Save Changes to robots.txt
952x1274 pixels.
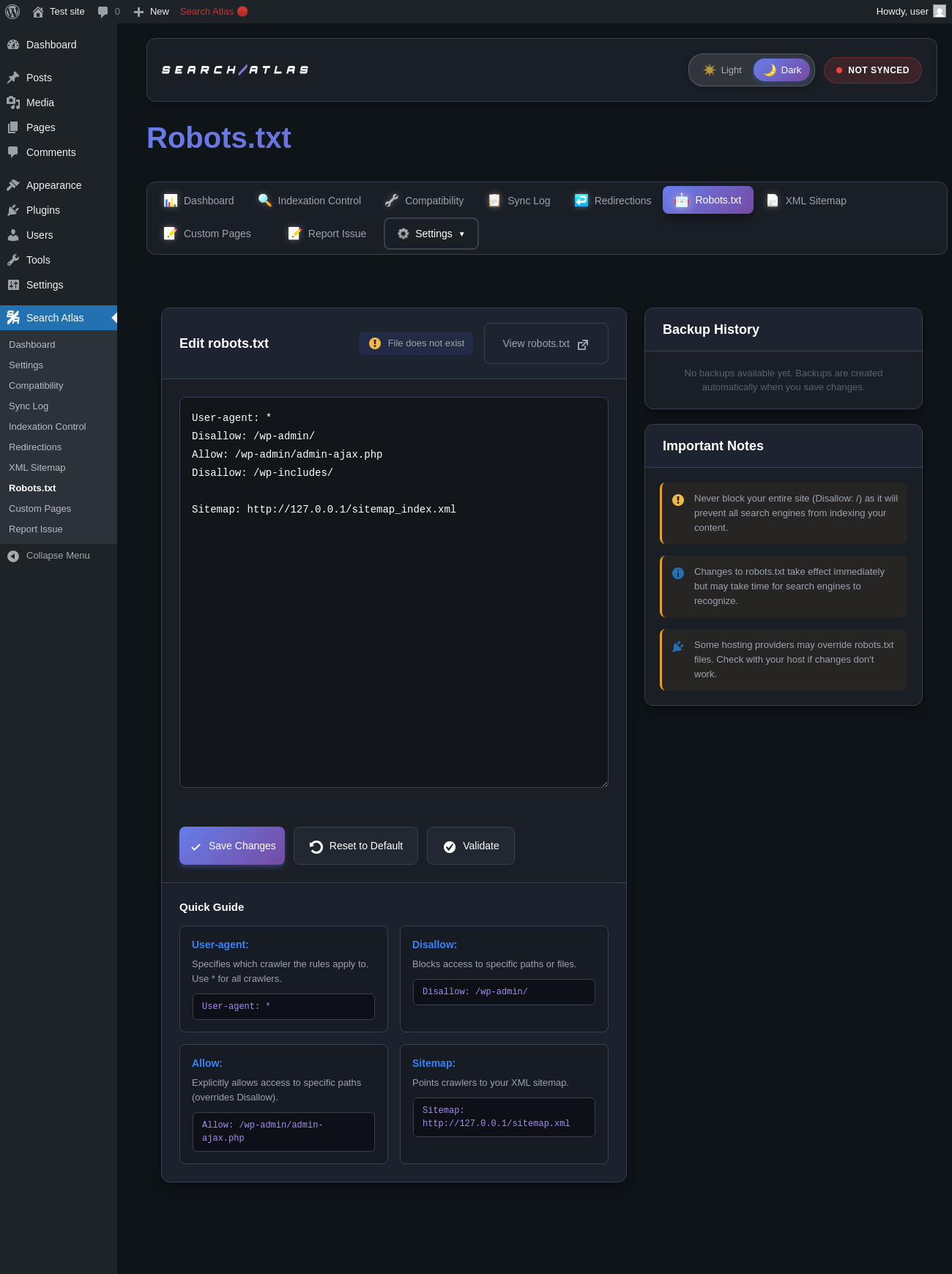click(x=232, y=846)
